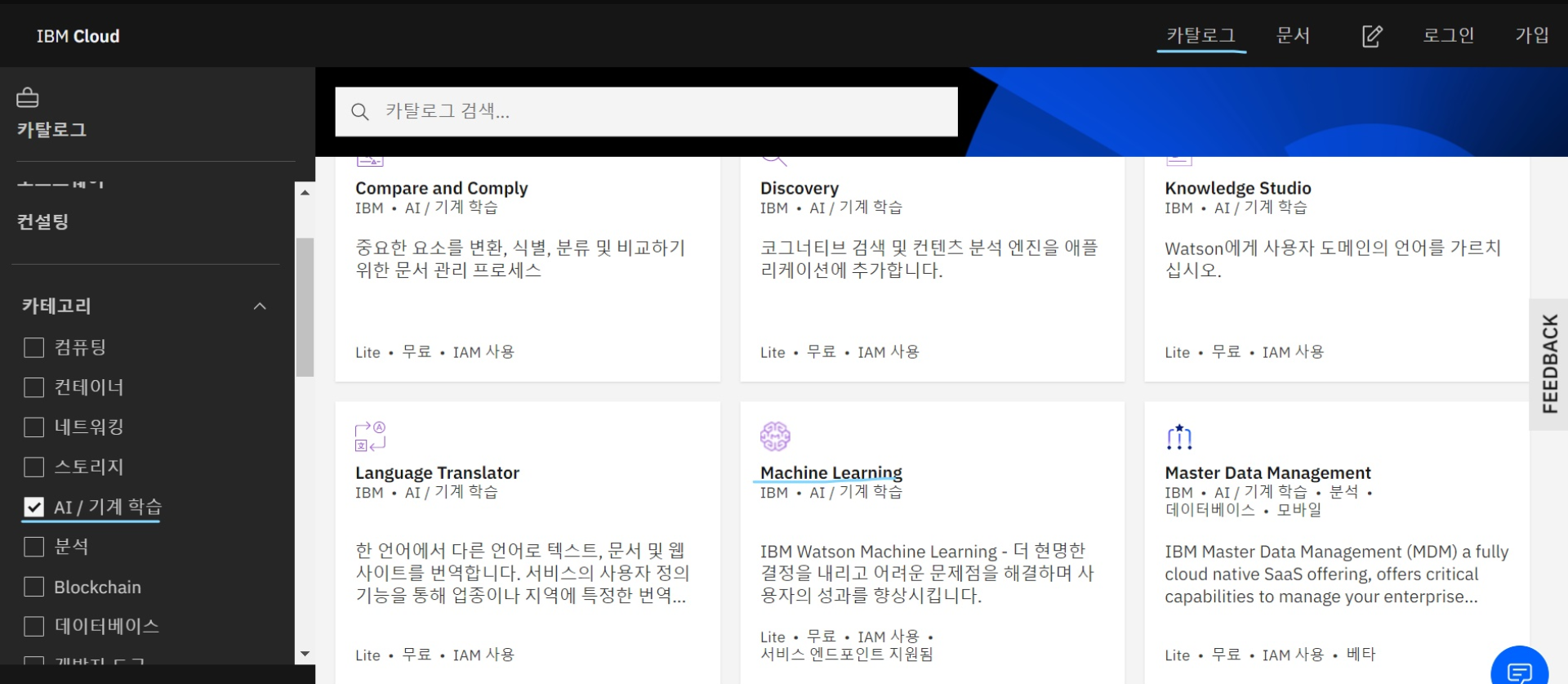The width and height of the screenshot is (1568, 684).
Task: Open the Language Translator title link
Action: click(437, 472)
